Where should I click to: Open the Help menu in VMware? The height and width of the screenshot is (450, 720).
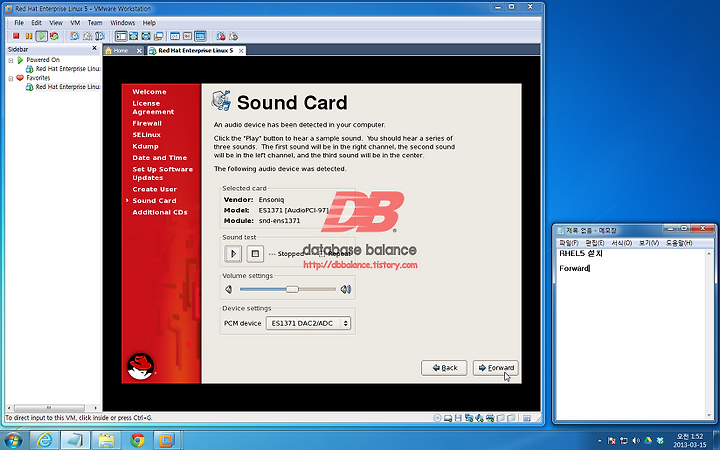[149, 22]
